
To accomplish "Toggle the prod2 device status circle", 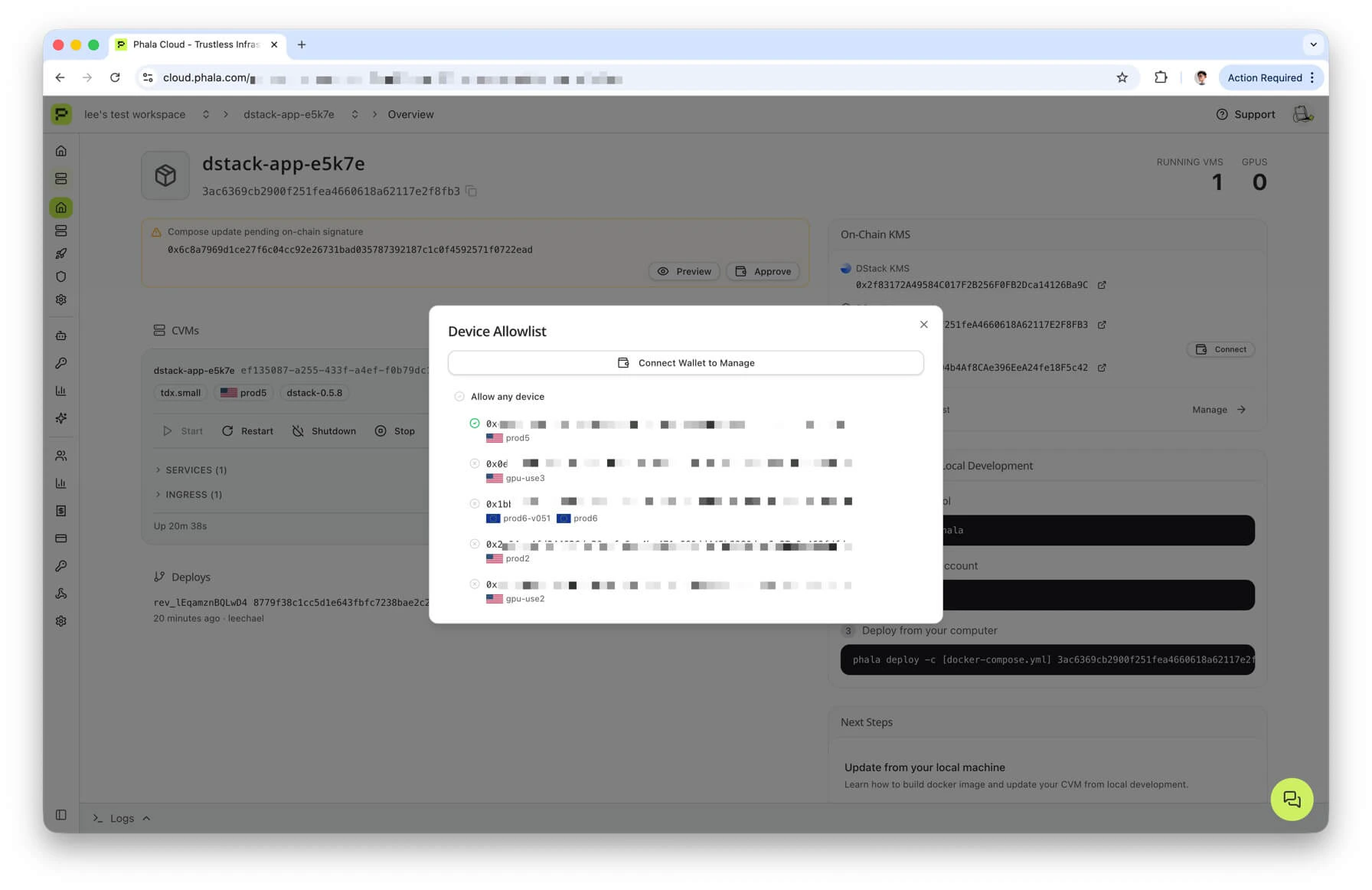I will point(475,544).
